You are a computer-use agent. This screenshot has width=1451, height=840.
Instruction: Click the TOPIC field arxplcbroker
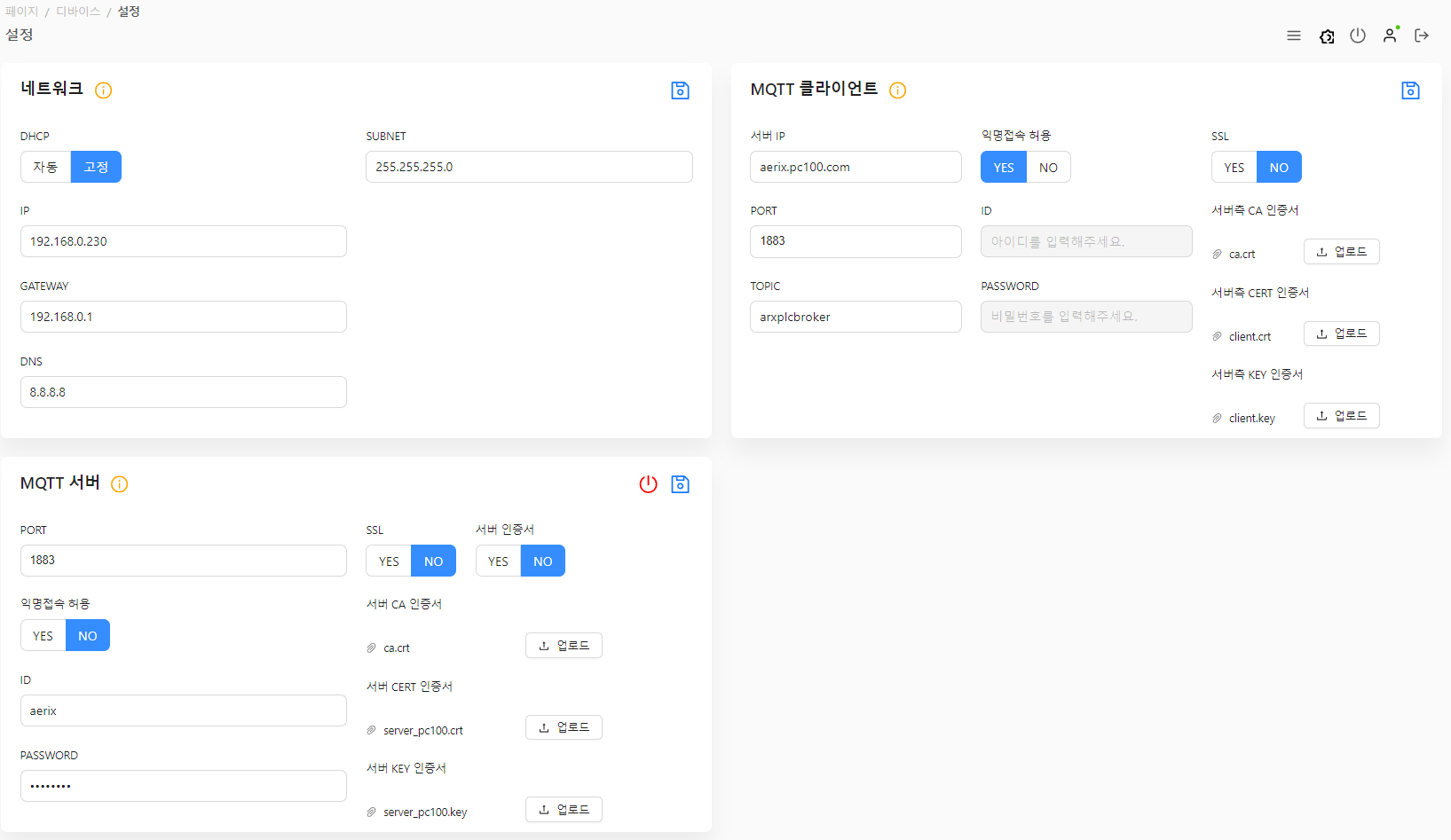856,317
